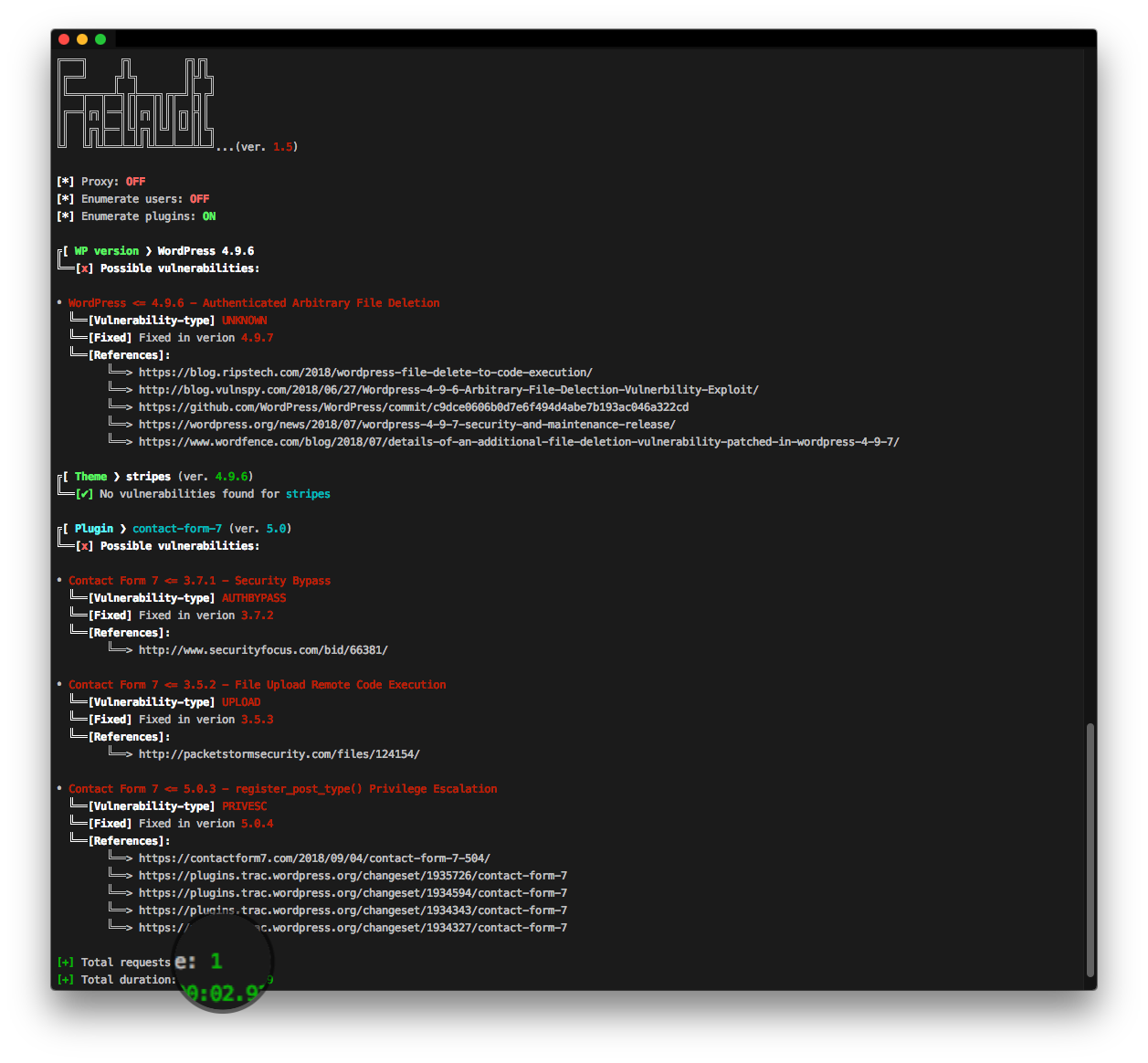
Task: Click the 'Enumerate users: OFF' line
Action: click(133, 199)
